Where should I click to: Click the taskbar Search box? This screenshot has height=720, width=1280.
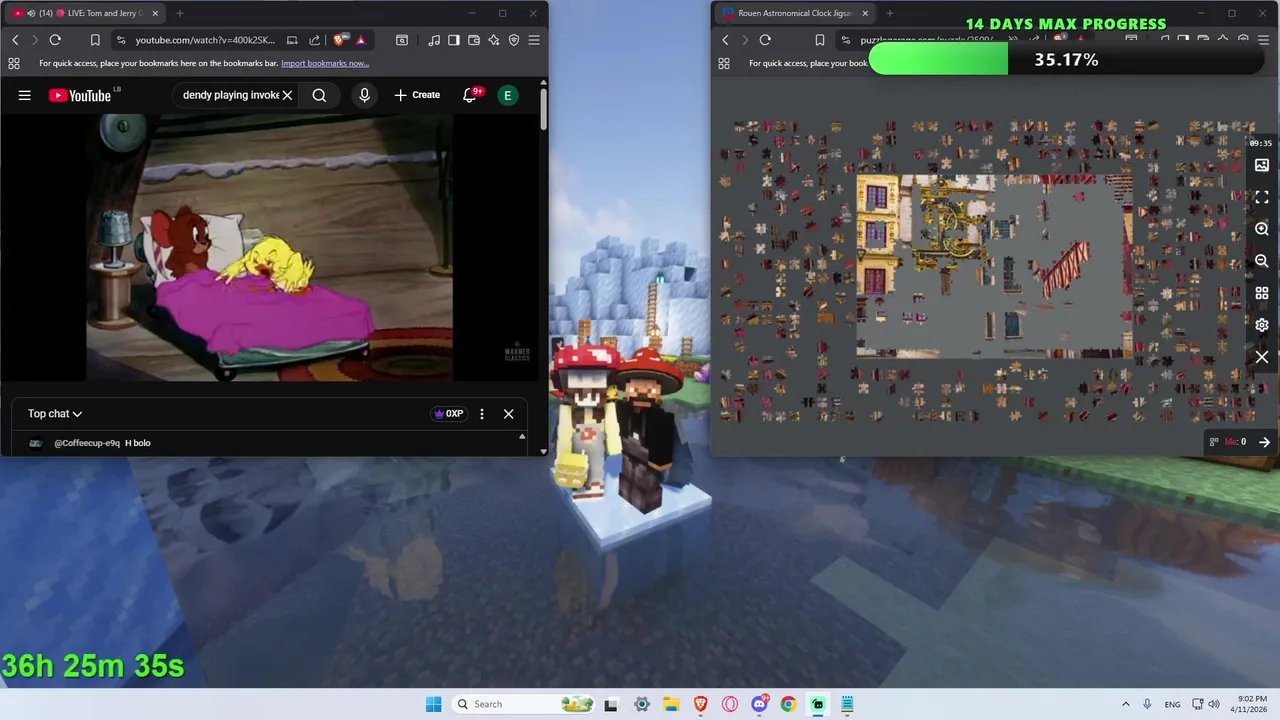click(x=523, y=704)
